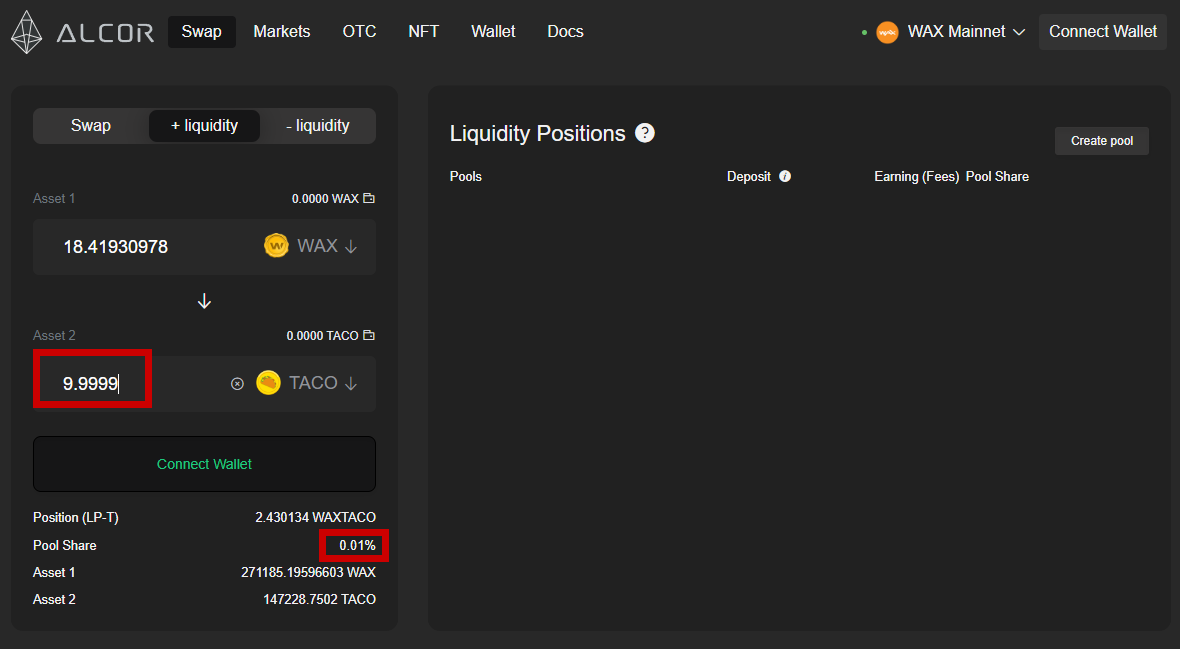Click the WAX token coin icon
The height and width of the screenshot is (649, 1180).
[x=276, y=245]
